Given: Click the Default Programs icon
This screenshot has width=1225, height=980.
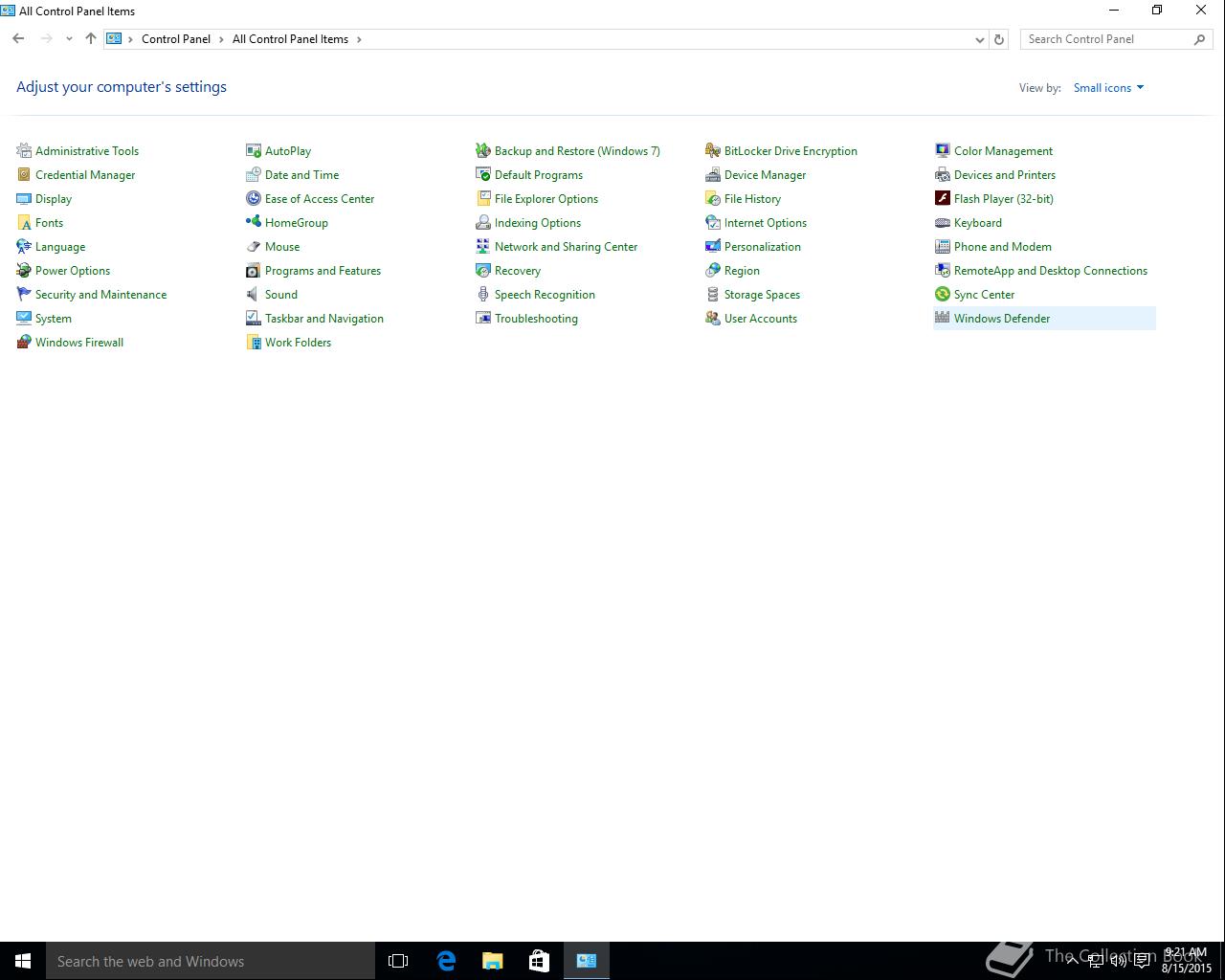Looking at the screenshot, I should pyautogui.click(x=483, y=174).
